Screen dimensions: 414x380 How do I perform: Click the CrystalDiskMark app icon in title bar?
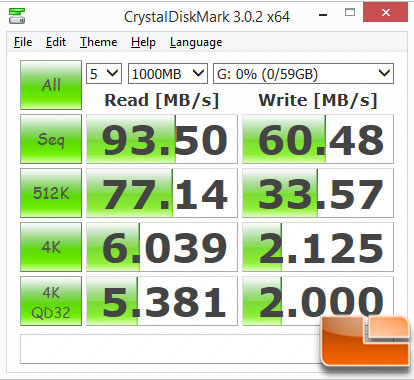pyautogui.click(x=17, y=16)
